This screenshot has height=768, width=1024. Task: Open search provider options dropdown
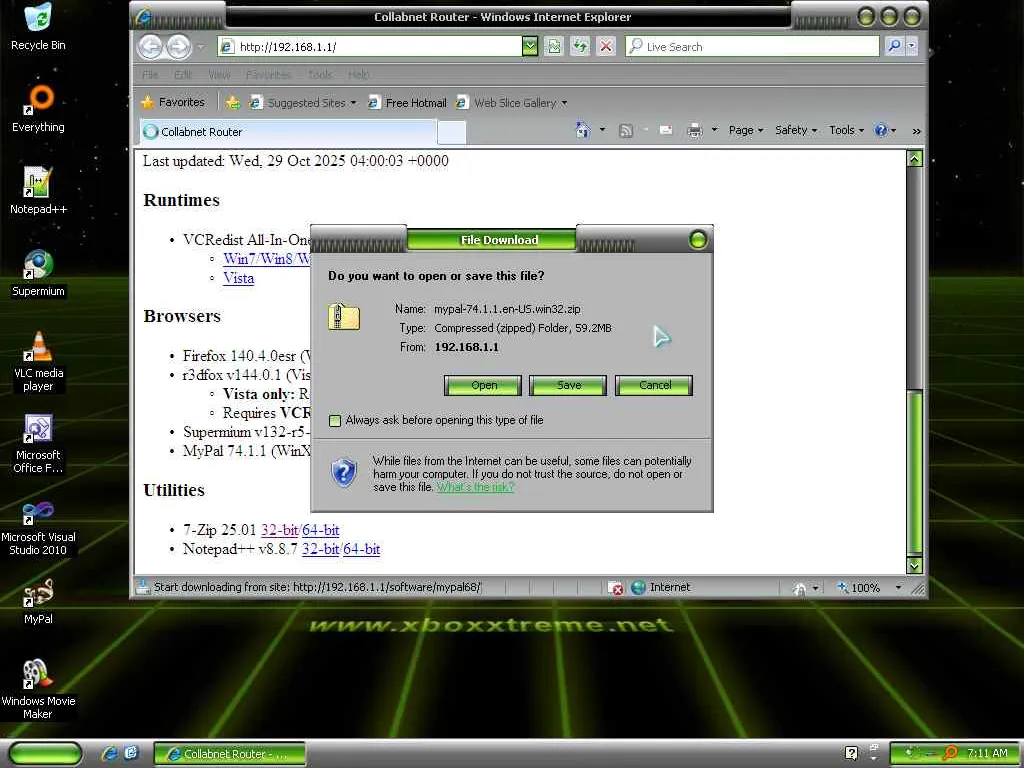[x=912, y=46]
